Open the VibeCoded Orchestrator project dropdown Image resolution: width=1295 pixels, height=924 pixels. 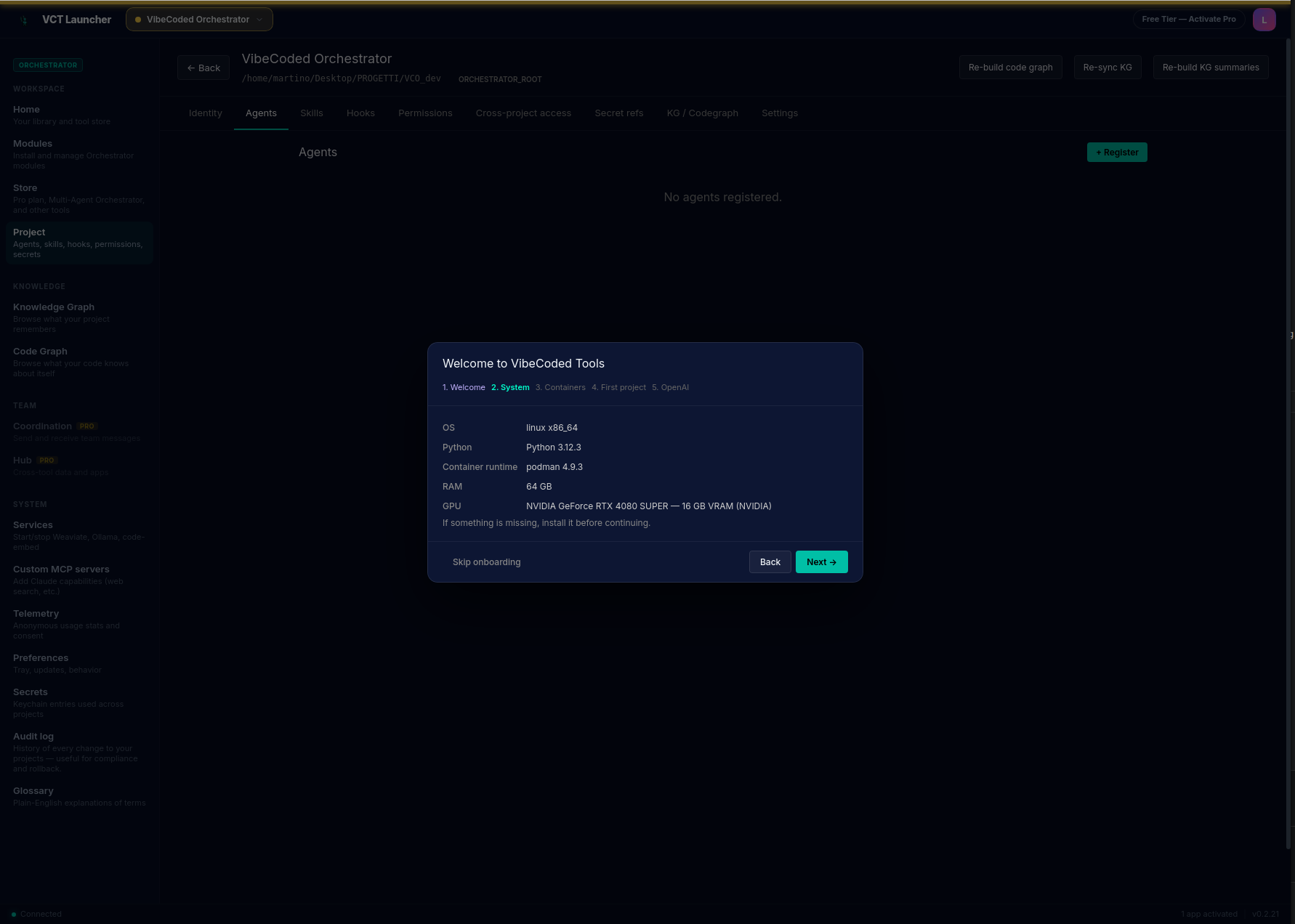(x=199, y=20)
